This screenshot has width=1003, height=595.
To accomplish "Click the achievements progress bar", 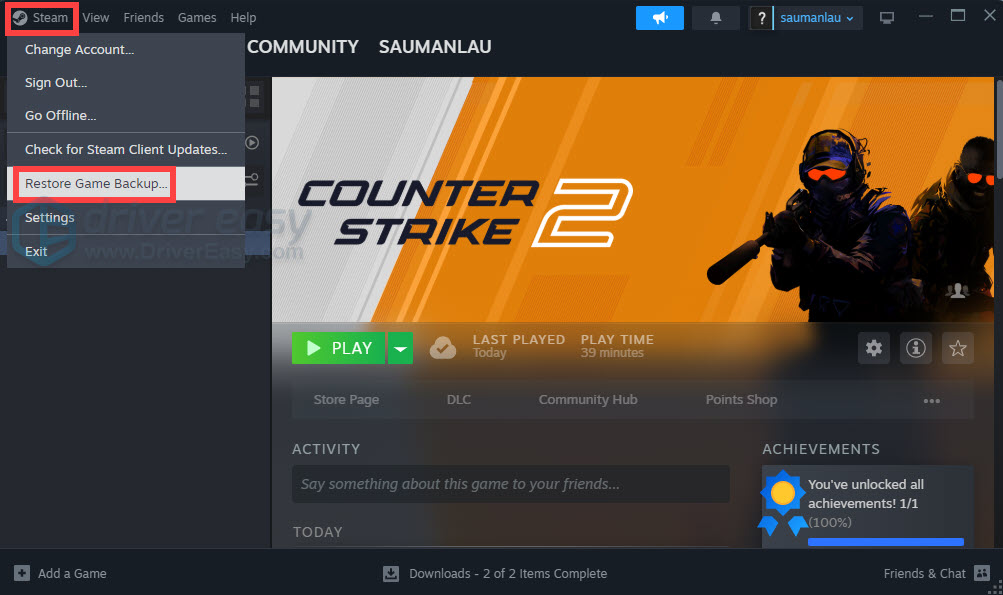I will click(x=884, y=540).
